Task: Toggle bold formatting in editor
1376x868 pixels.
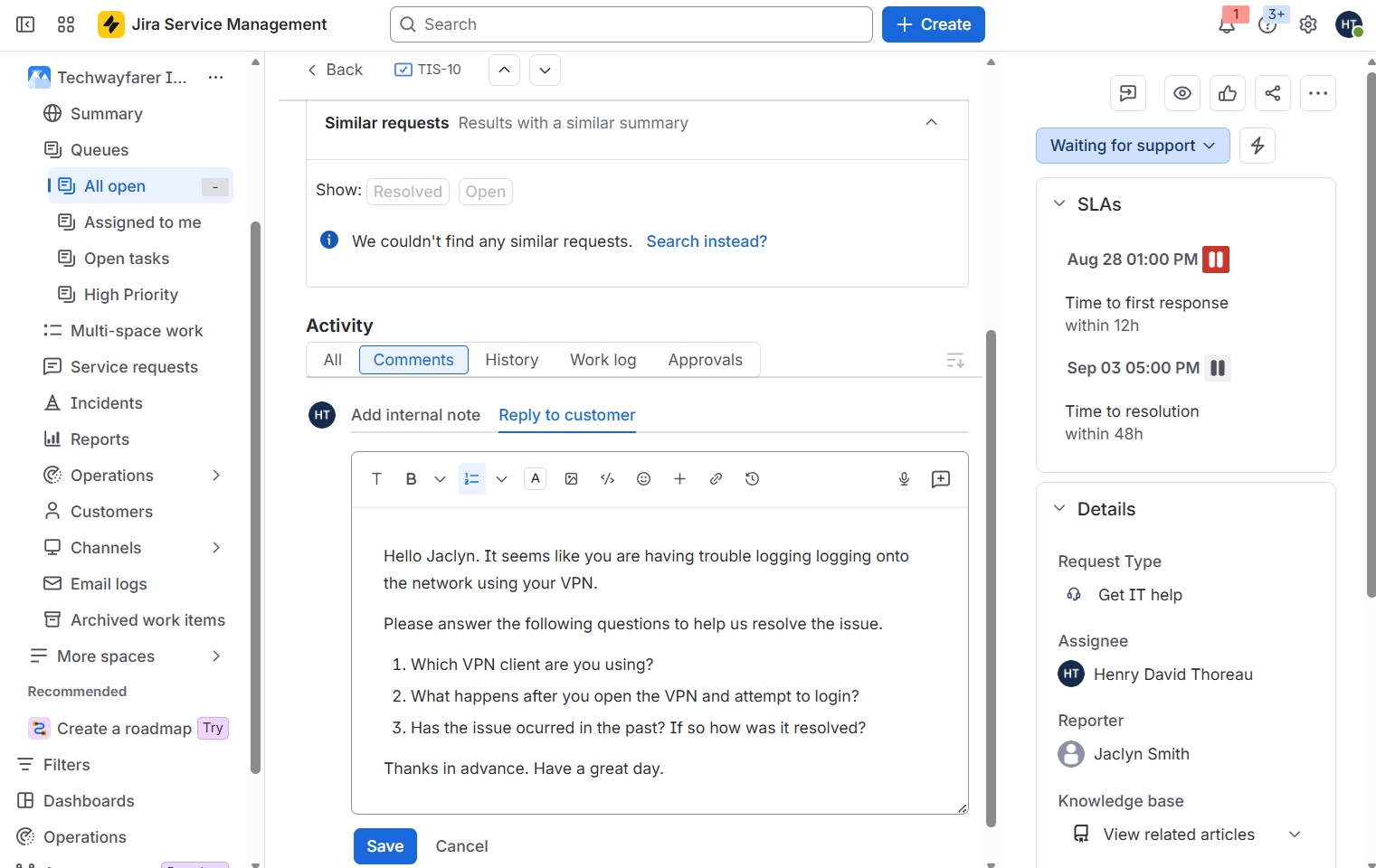Action: (x=412, y=479)
